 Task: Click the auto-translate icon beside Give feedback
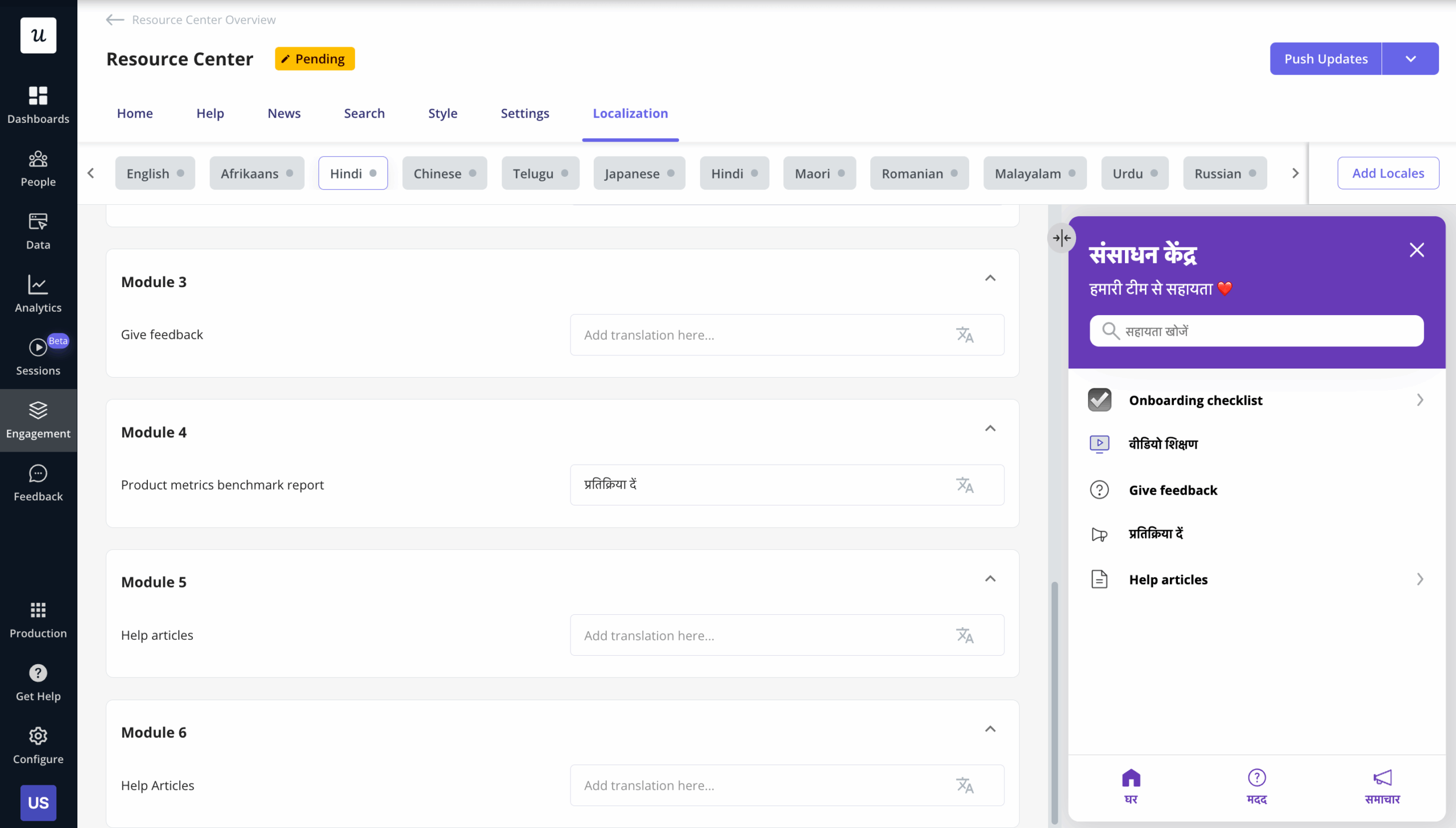965,334
